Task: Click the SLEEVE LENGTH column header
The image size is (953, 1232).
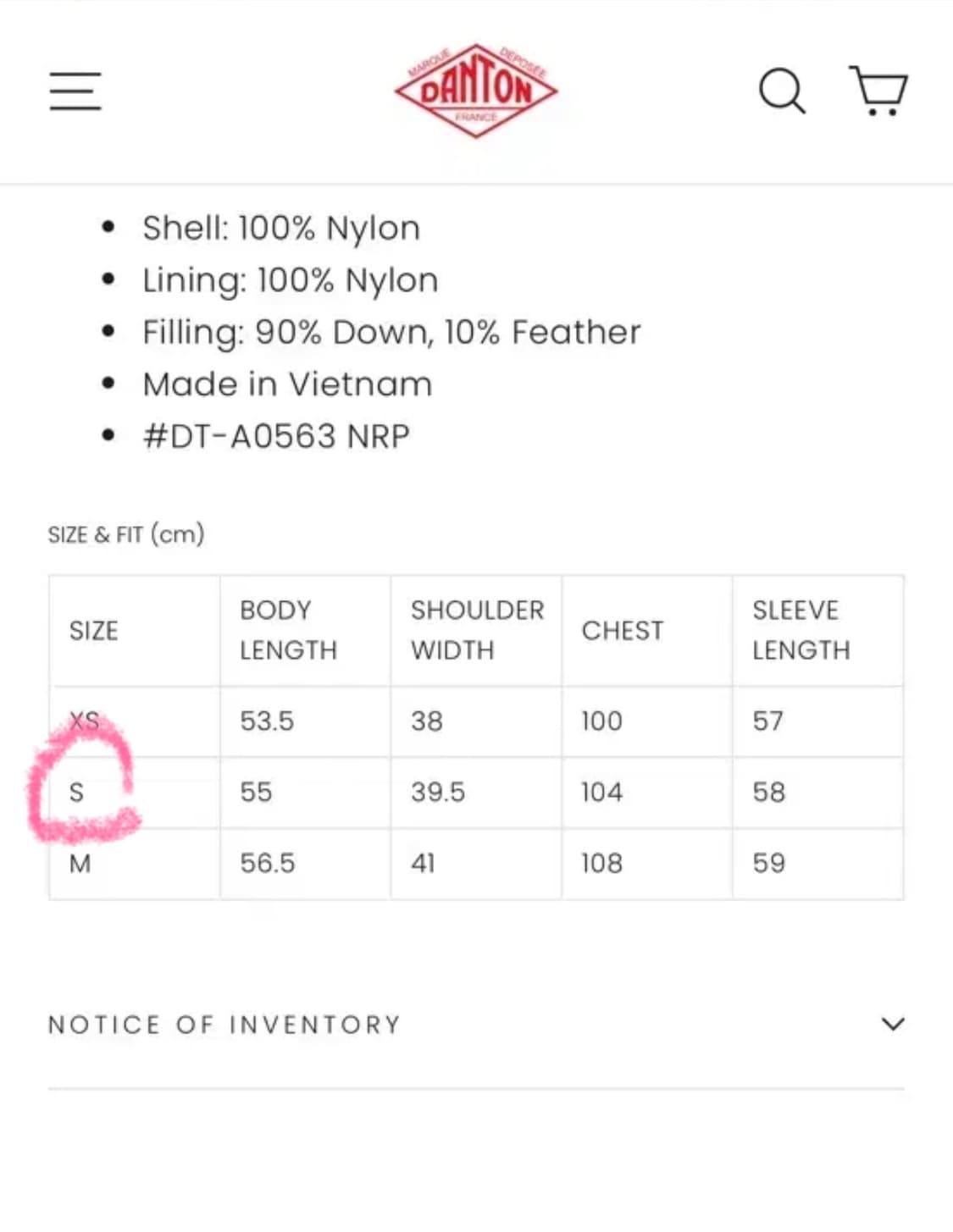Action: click(801, 630)
